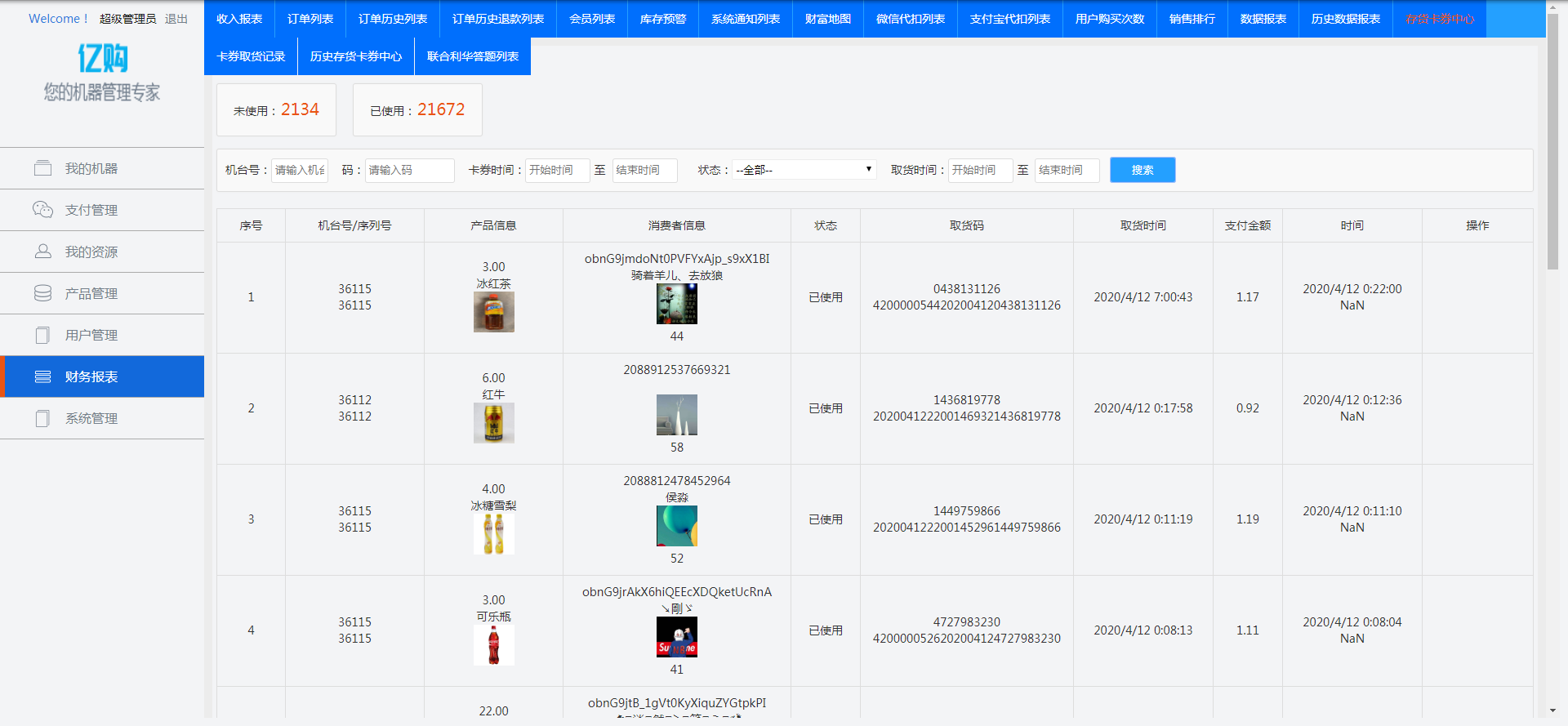Click the 用户管理 sidebar icon
The width and height of the screenshot is (1568, 726).
point(42,335)
